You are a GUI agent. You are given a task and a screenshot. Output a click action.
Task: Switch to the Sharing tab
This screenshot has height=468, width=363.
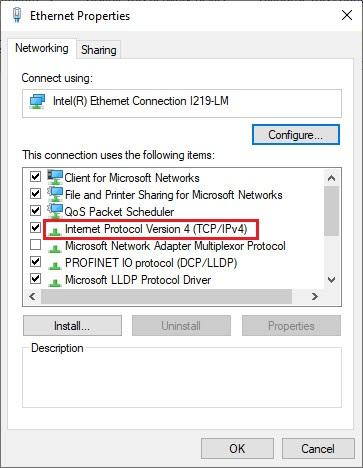coord(99,50)
